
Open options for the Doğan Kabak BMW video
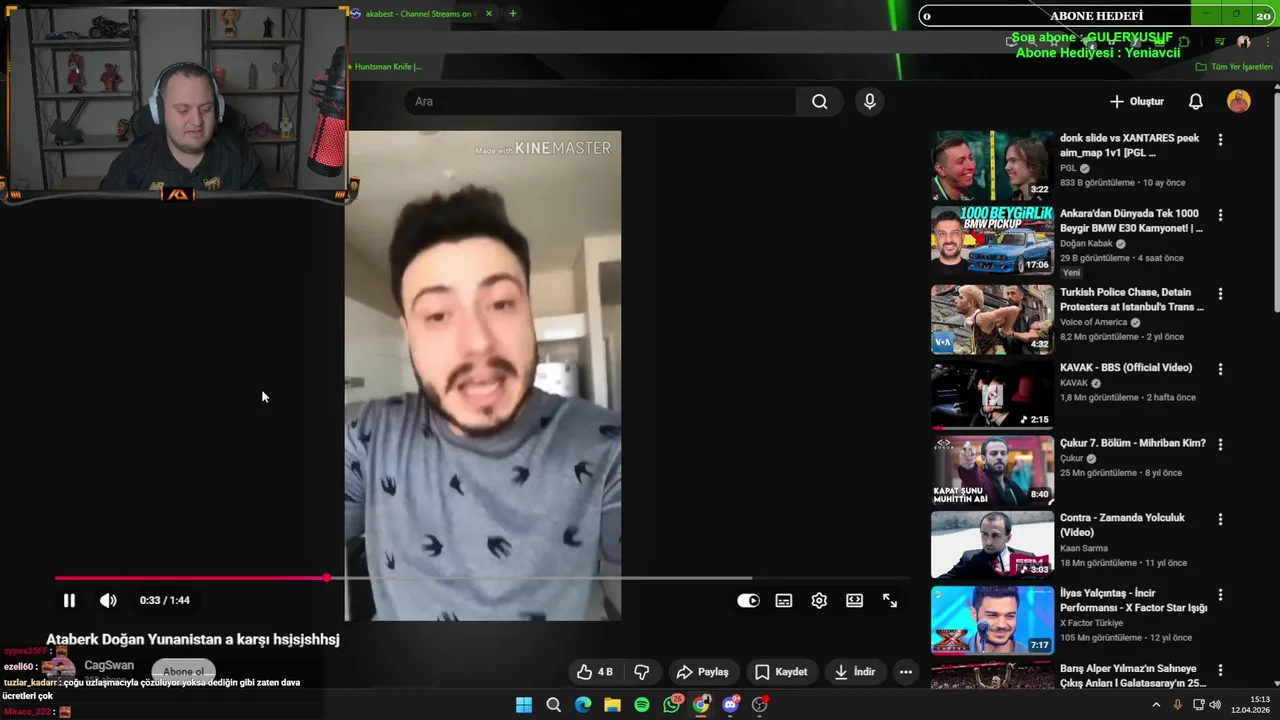pyautogui.click(x=1220, y=215)
